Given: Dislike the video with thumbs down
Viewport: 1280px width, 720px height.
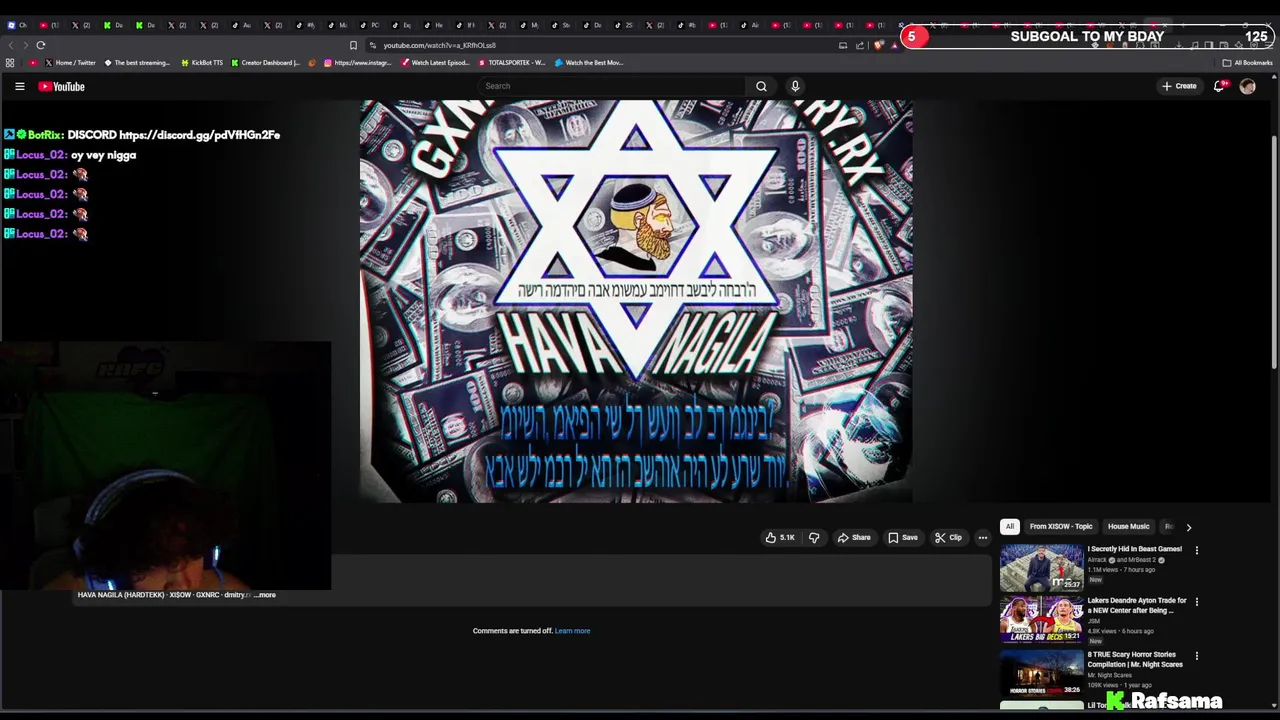Looking at the screenshot, I should click(814, 538).
